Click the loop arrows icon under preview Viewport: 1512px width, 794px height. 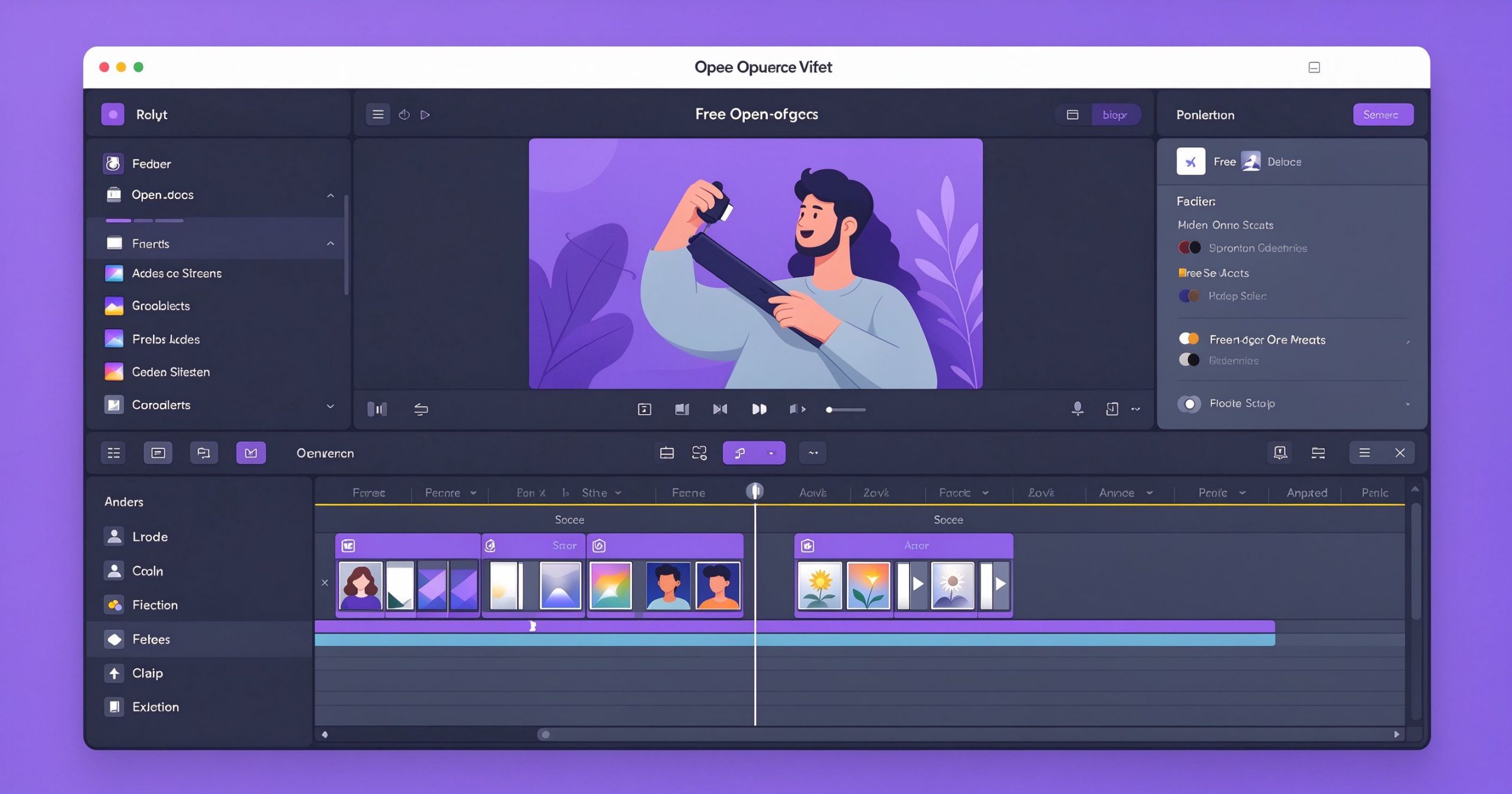pyautogui.click(x=421, y=409)
